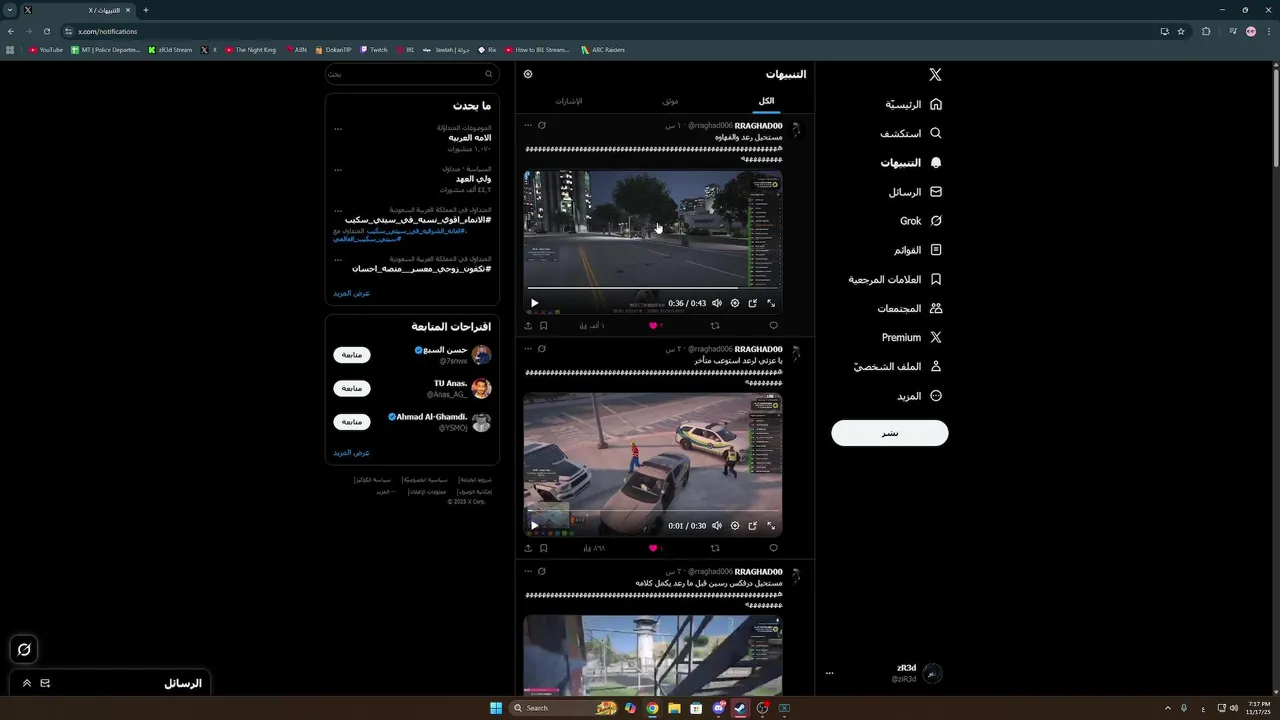This screenshot has height=720, width=1280.
Task: Pop out the 0:36 video picture-in-picture
Action: point(753,303)
